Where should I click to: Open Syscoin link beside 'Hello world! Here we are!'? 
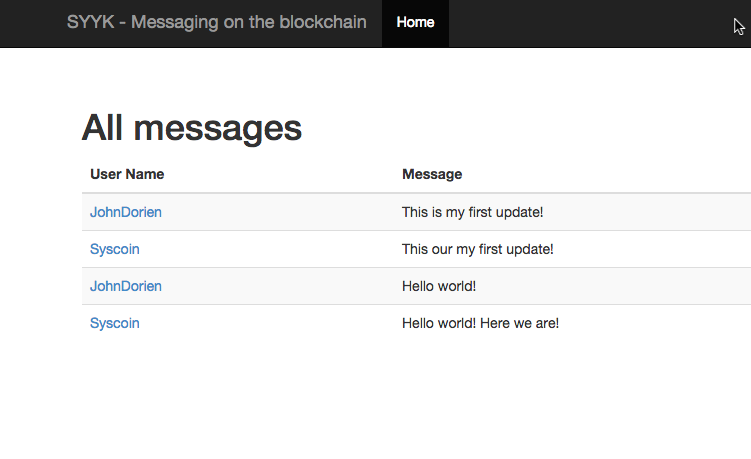pos(114,323)
